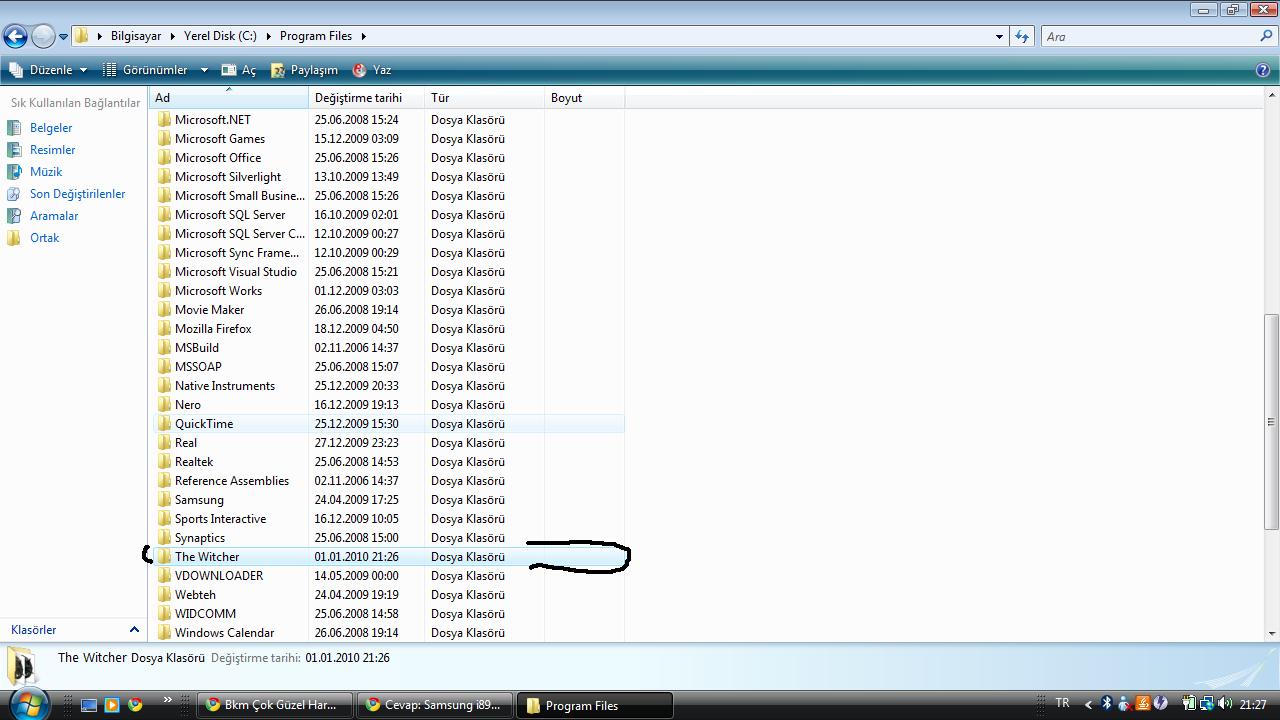Image resolution: width=1280 pixels, height=720 pixels.
Task: Click the Görünümler views button
Action: pyautogui.click(x=145, y=70)
